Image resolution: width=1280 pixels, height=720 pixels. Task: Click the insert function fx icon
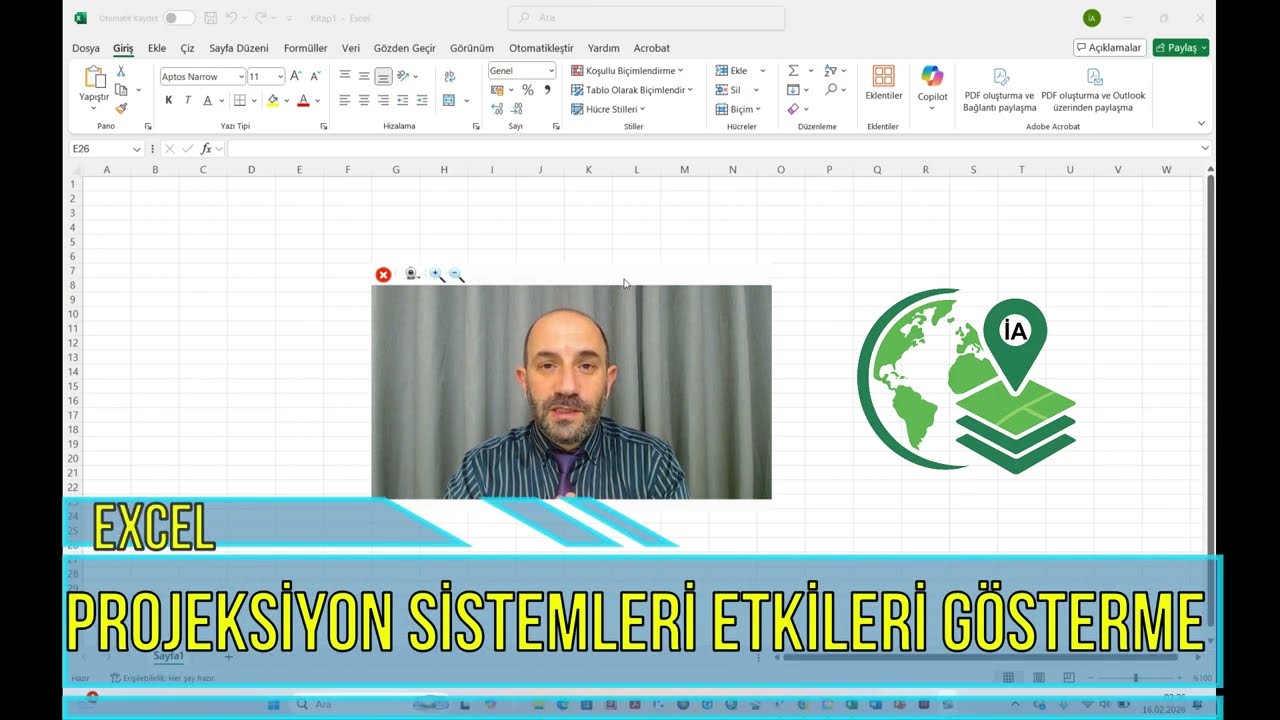pos(206,149)
